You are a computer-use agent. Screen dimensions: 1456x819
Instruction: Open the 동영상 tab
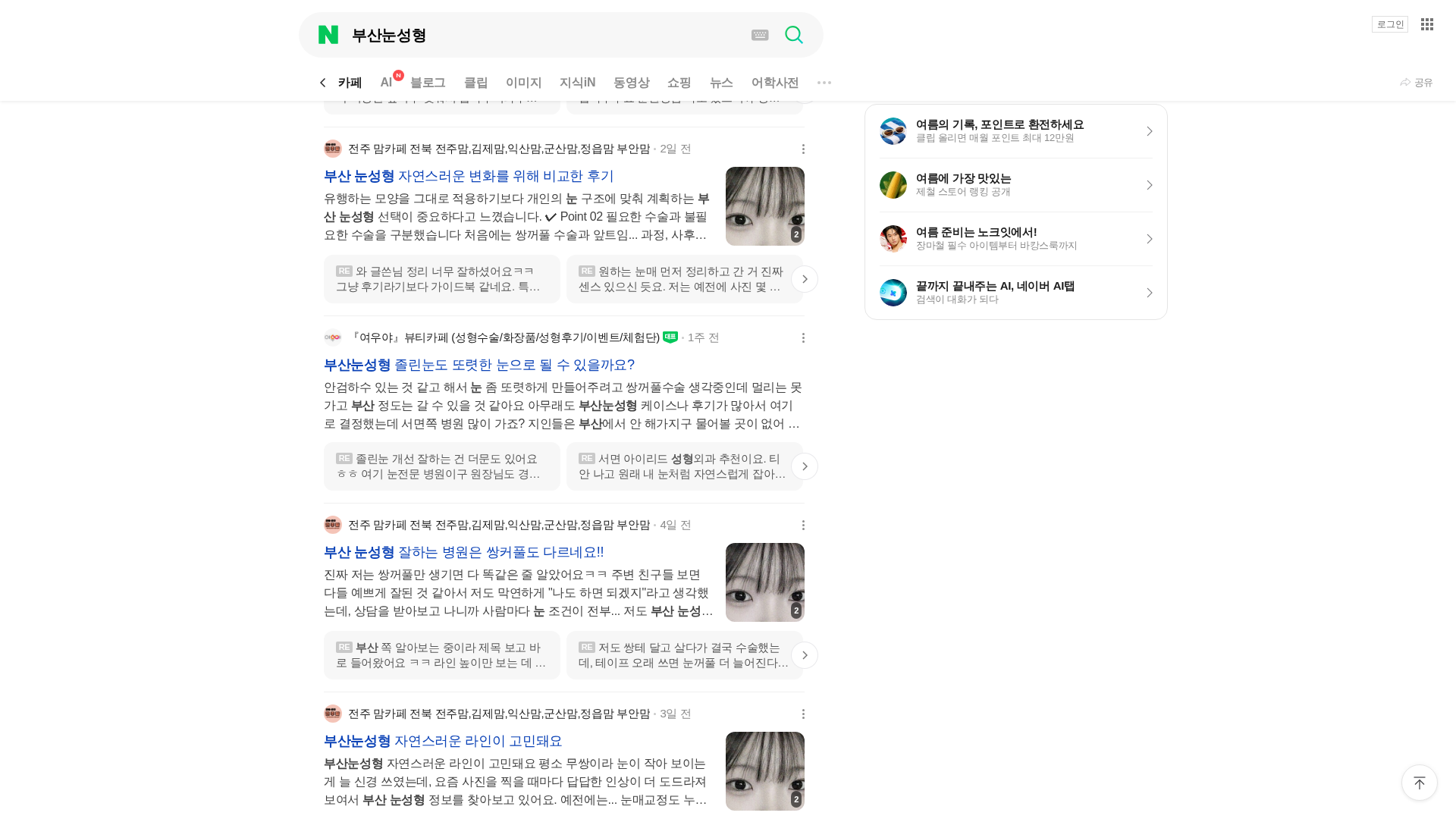tap(632, 83)
